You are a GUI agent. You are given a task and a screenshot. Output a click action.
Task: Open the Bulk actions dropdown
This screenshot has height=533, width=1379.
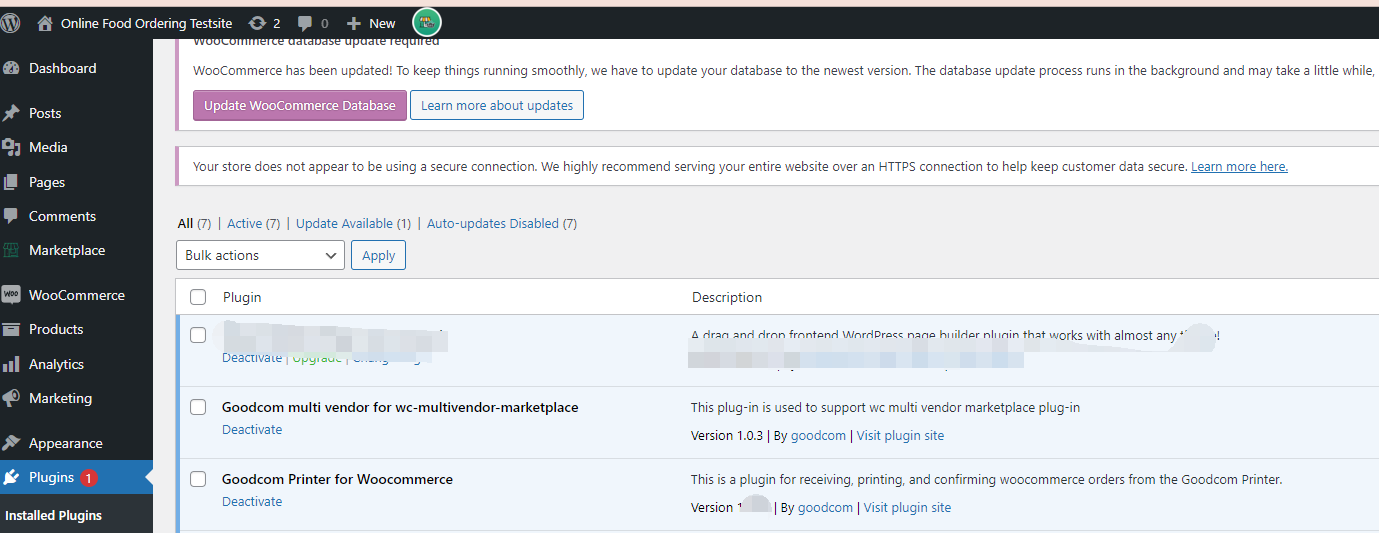260,255
